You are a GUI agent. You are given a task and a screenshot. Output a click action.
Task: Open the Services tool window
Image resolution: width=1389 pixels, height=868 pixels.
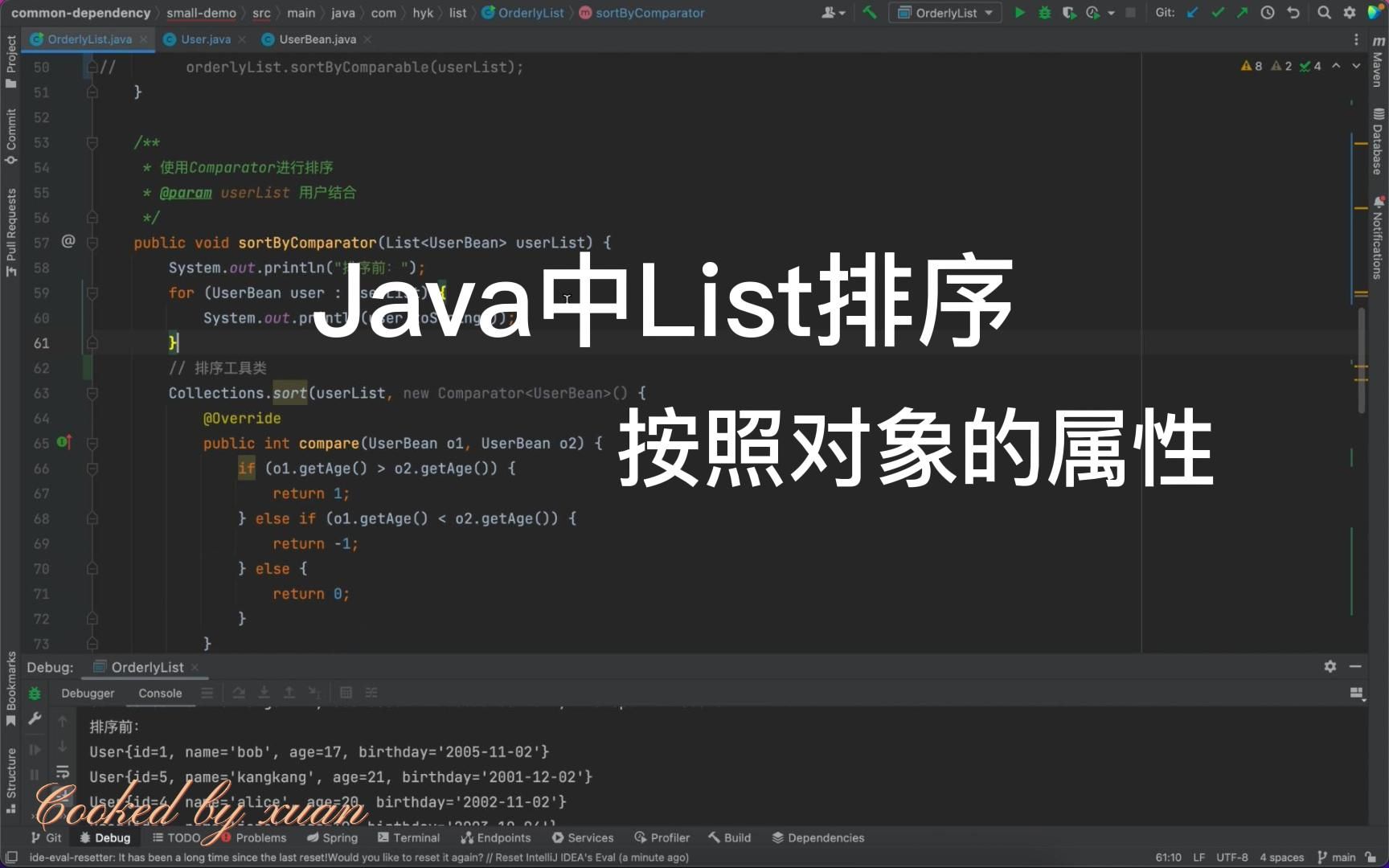(583, 837)
